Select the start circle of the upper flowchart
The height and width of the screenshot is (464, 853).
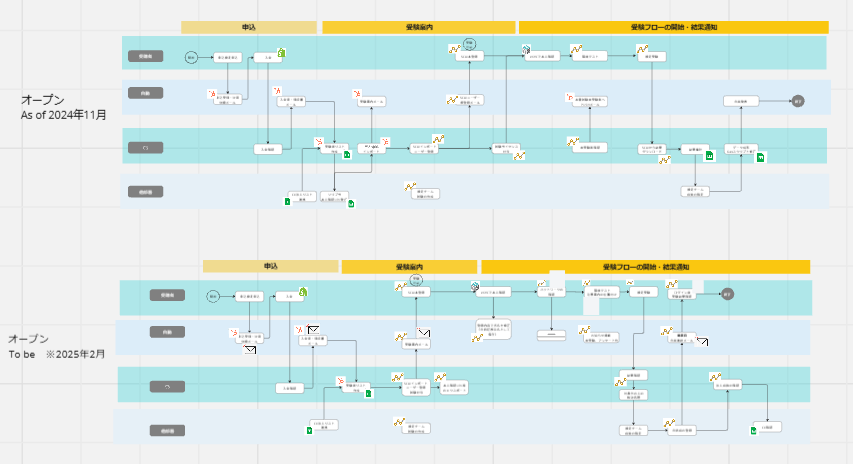tap(191, 57)
